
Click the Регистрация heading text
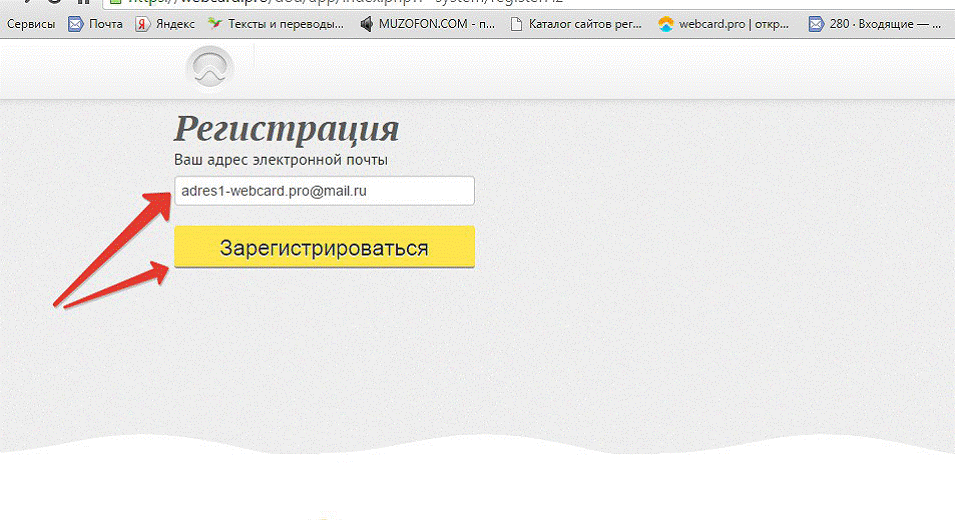tap(286, 129)
